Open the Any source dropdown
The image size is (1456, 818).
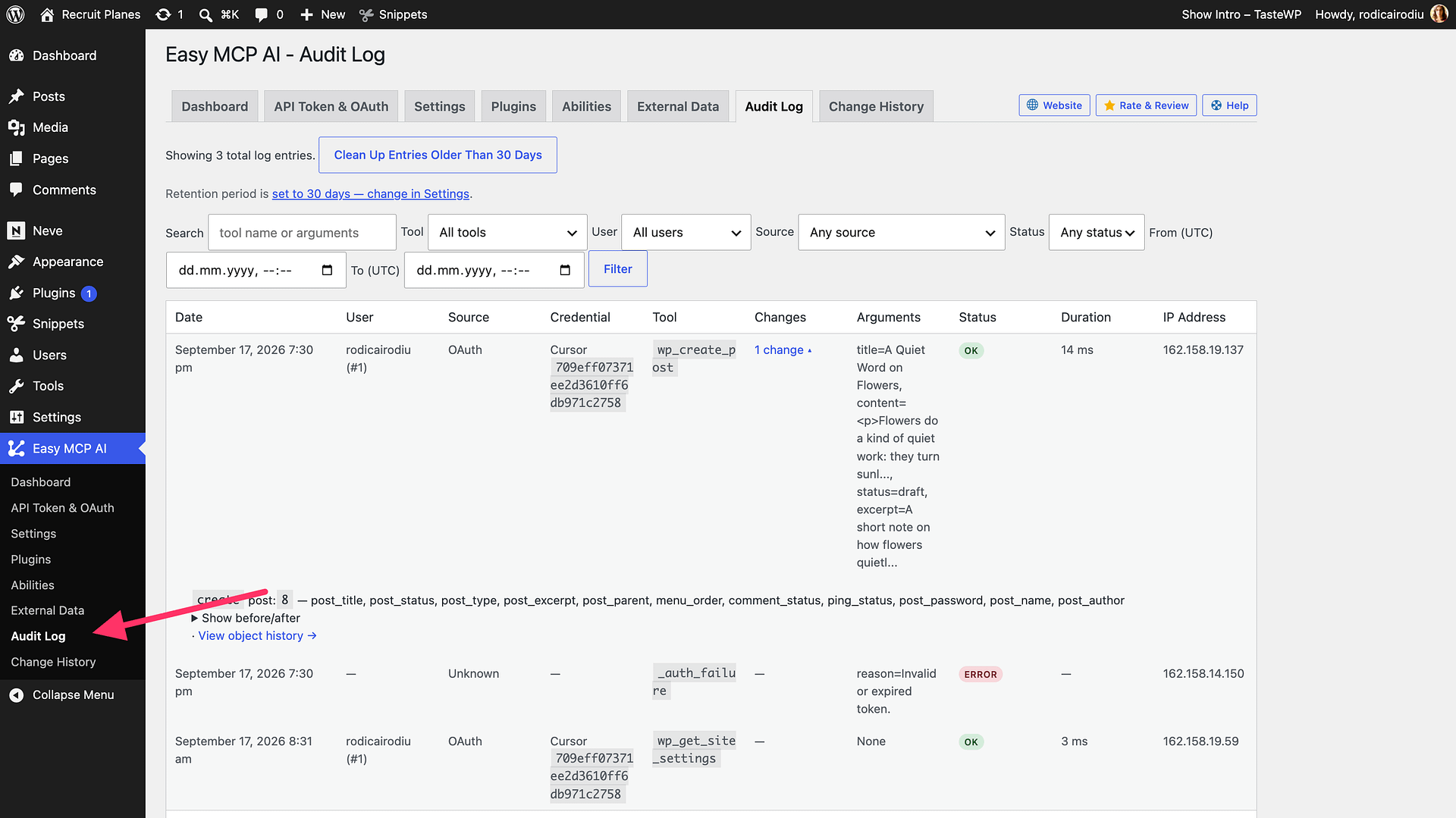902,232
